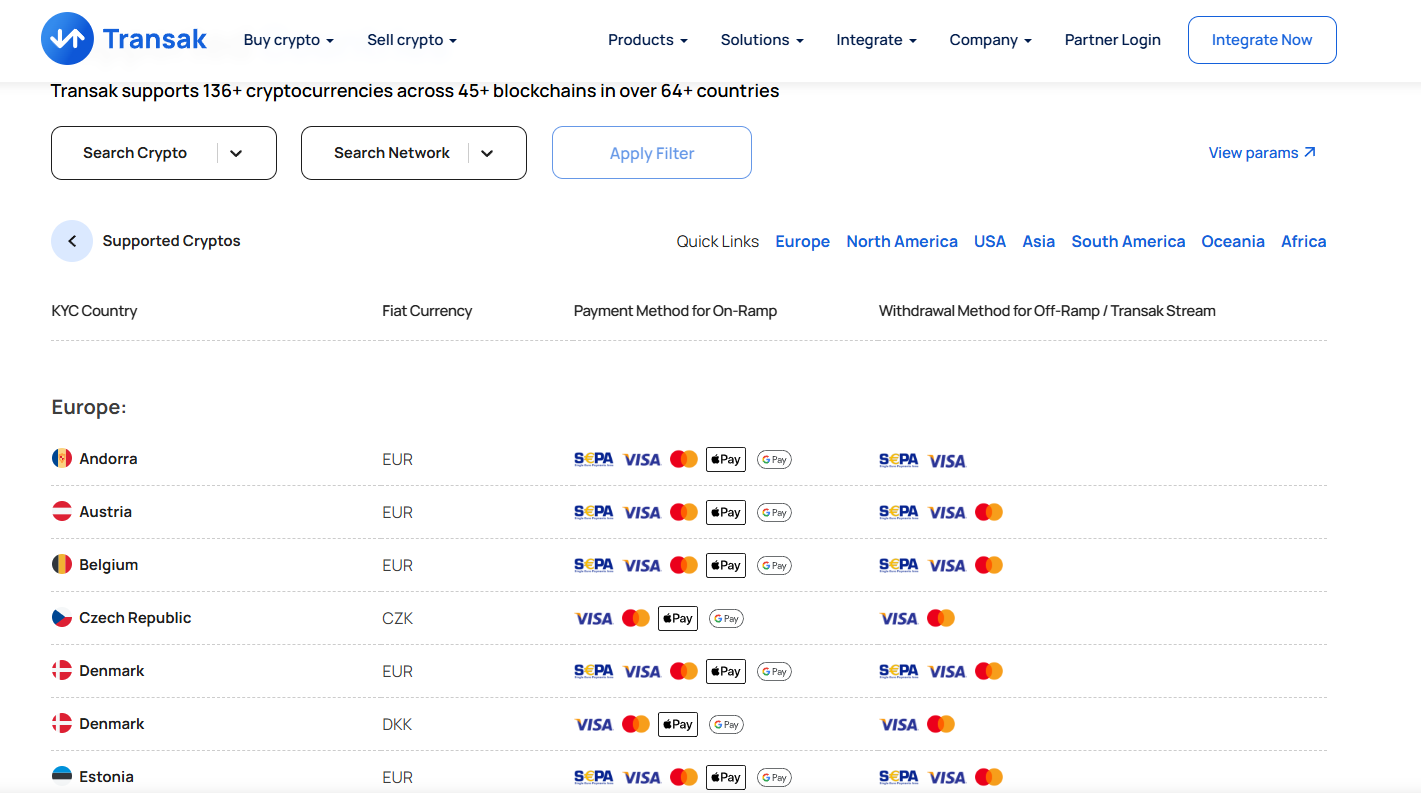This screenshot has height=793, width=1421.
Task: Click the Transak logo icon
Action: (x=67, y=39)
